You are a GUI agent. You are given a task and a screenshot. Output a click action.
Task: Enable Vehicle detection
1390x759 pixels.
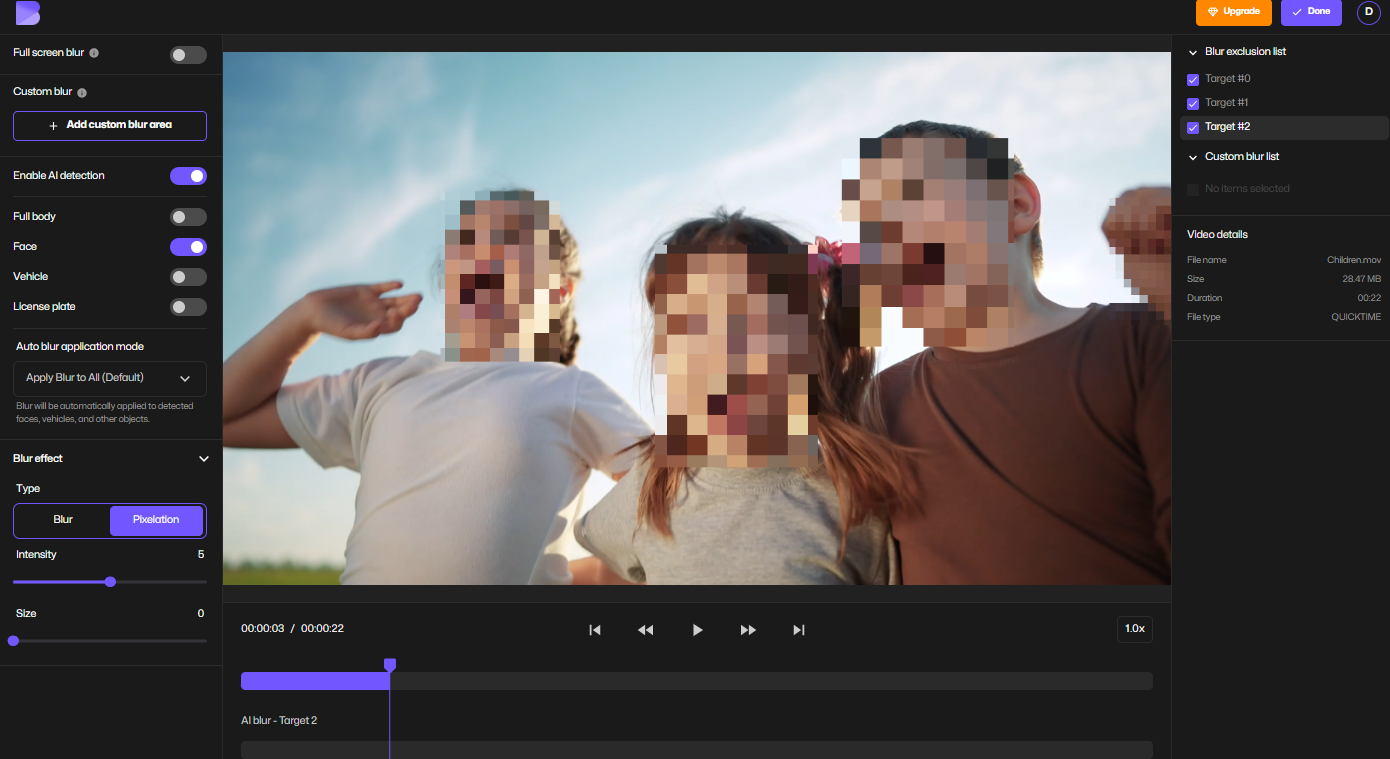(188, 276)
